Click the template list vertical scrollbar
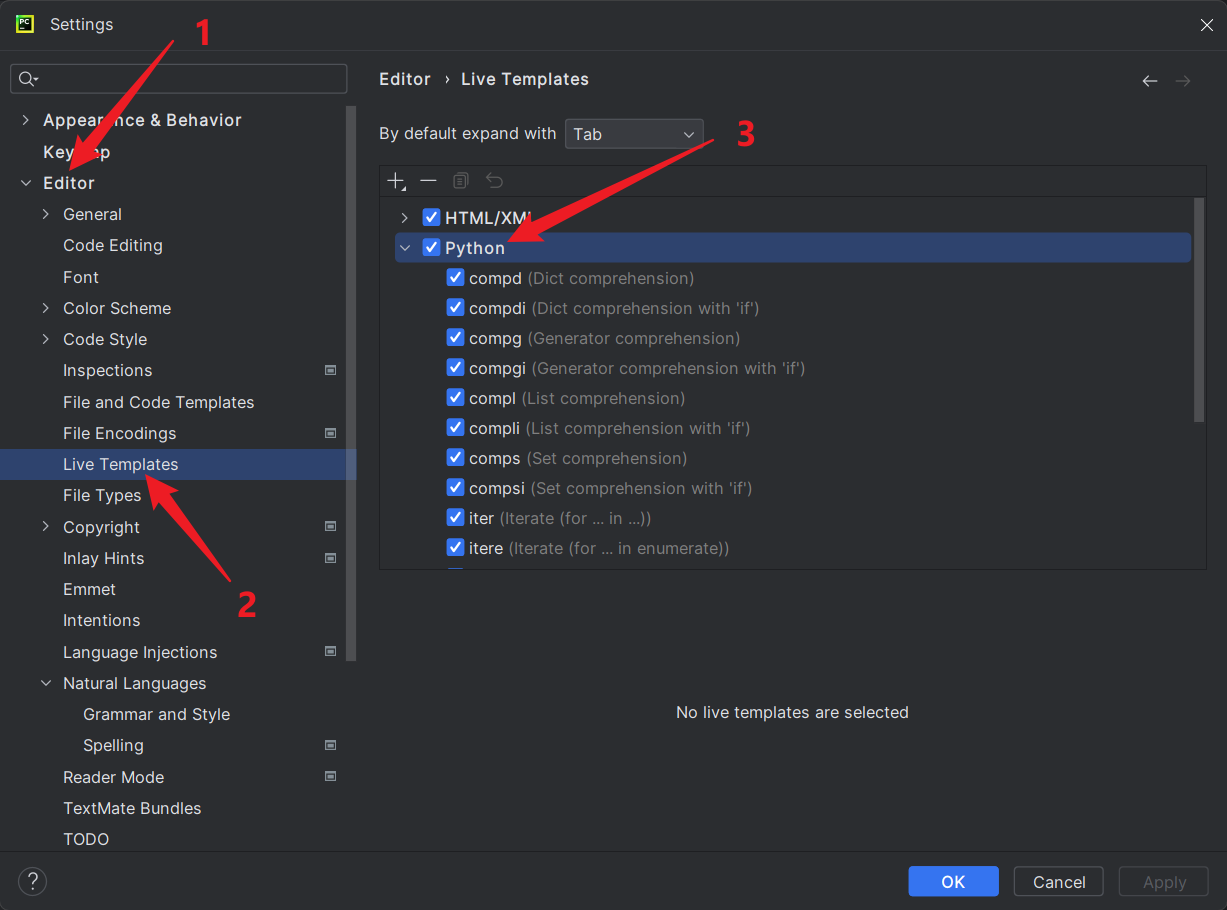Image resolution: width=1227 pixels, height=910 pixels. click(x=1199, y=310)
